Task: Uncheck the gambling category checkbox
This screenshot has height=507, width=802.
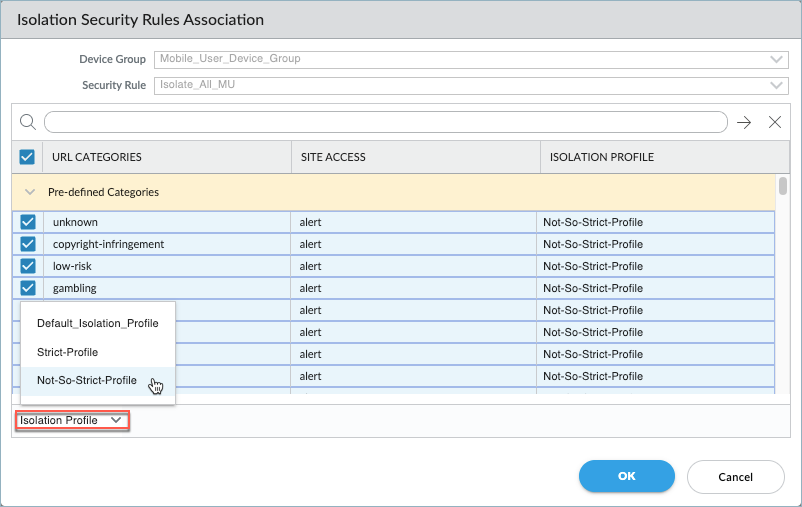Action: coord(28,288)
